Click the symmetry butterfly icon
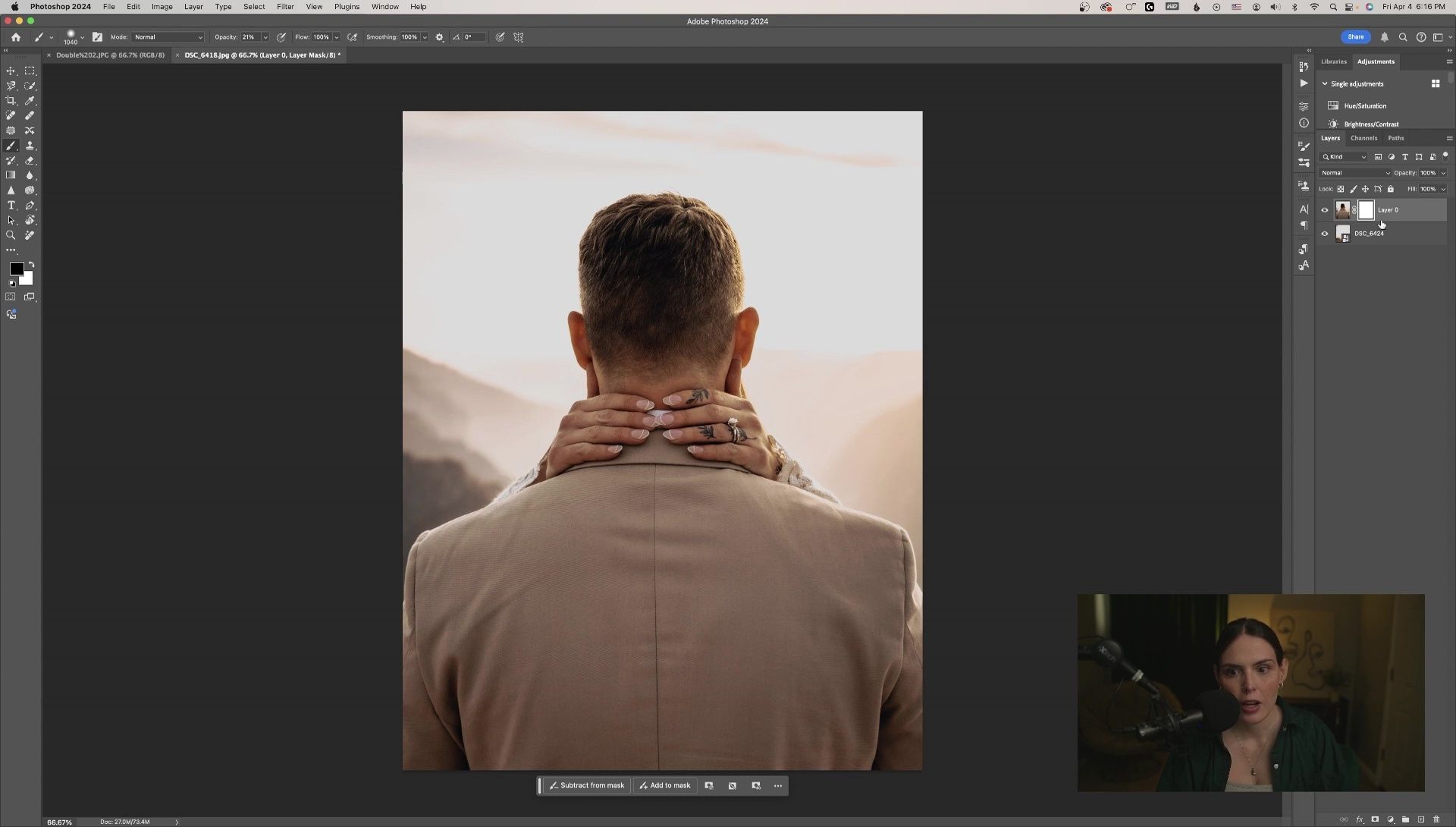 [x=519, y=37]
